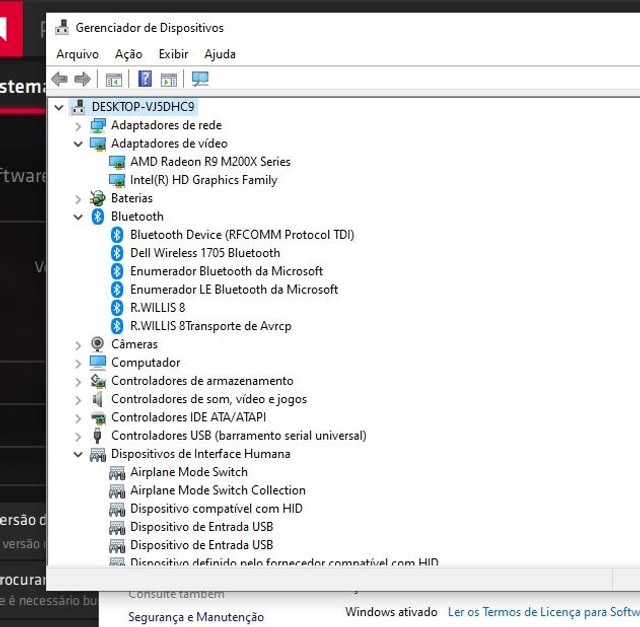The height and width of the screenshot is (627, 640).
Task: Select R.WILLIS 8Transporte de Avrcp entry
Action: coord(211,326)
